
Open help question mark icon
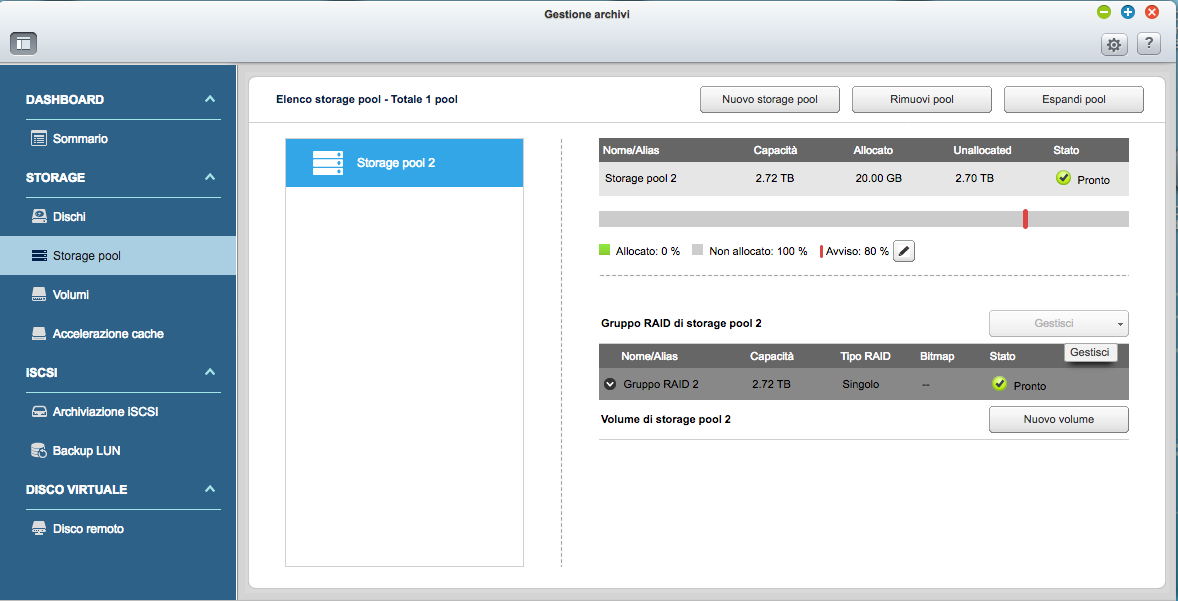coord(1148,43)
